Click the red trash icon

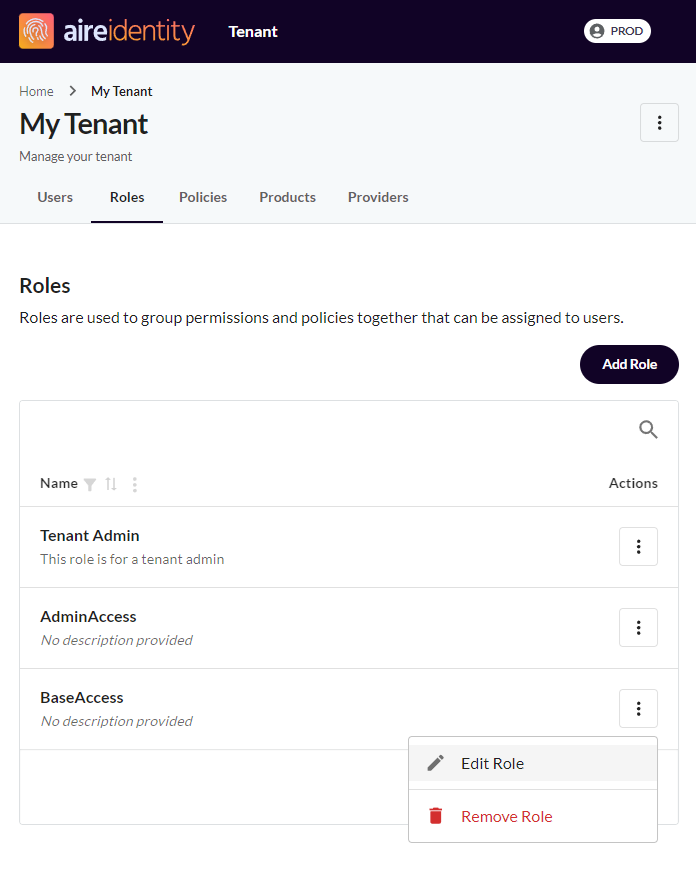click(x=435, y=816)
